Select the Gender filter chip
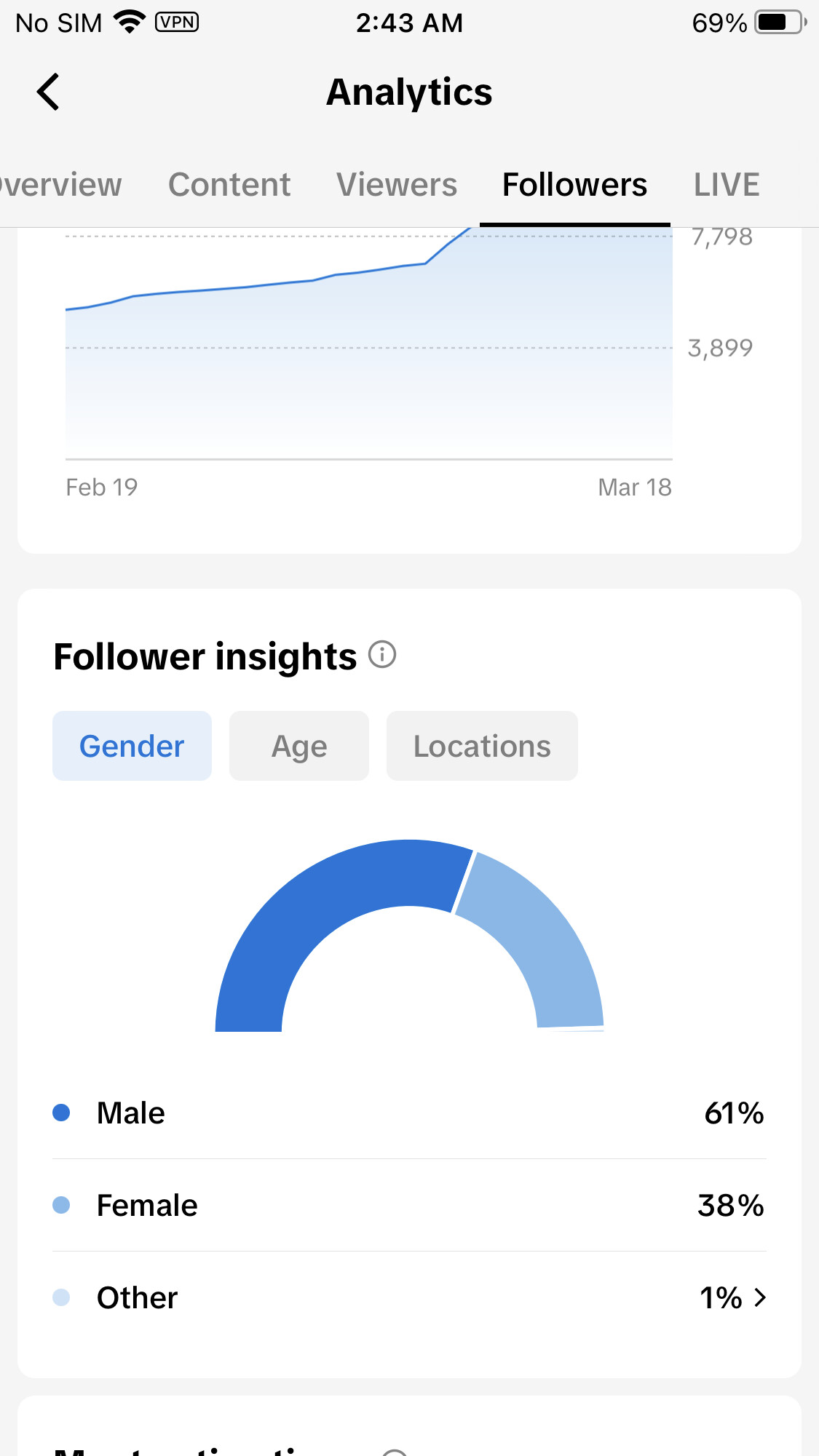819x1456 pixels. click(132, 746)
